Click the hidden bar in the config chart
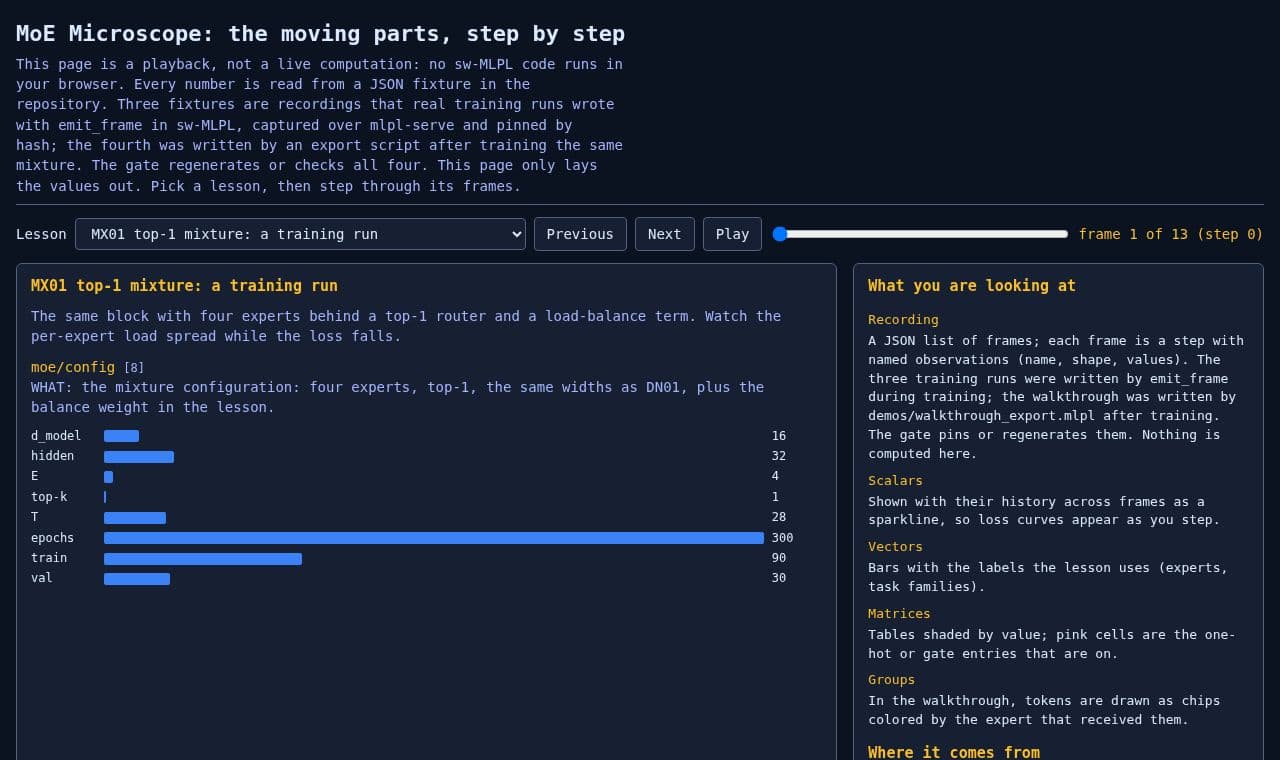 point(139,456)
